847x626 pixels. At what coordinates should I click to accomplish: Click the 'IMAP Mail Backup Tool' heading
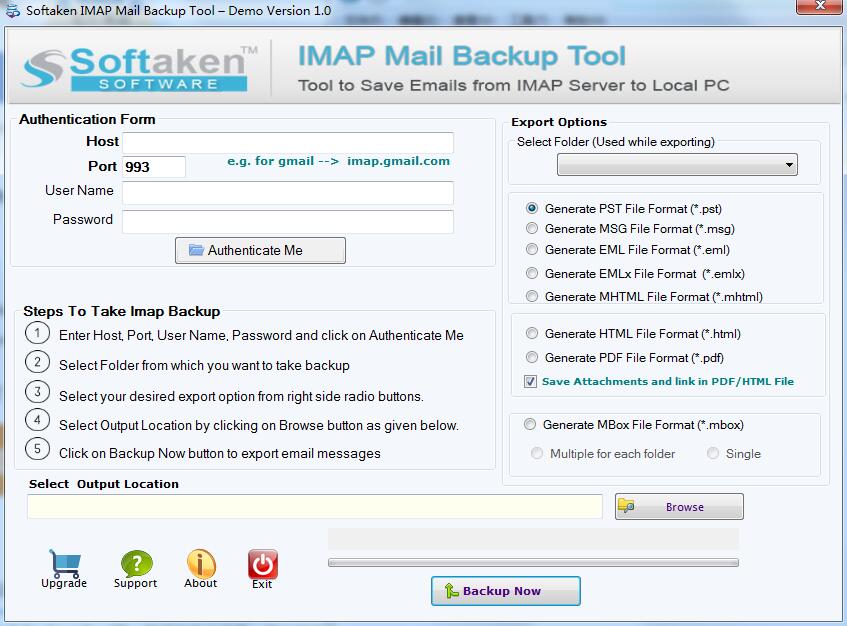(x=462, y=56)
